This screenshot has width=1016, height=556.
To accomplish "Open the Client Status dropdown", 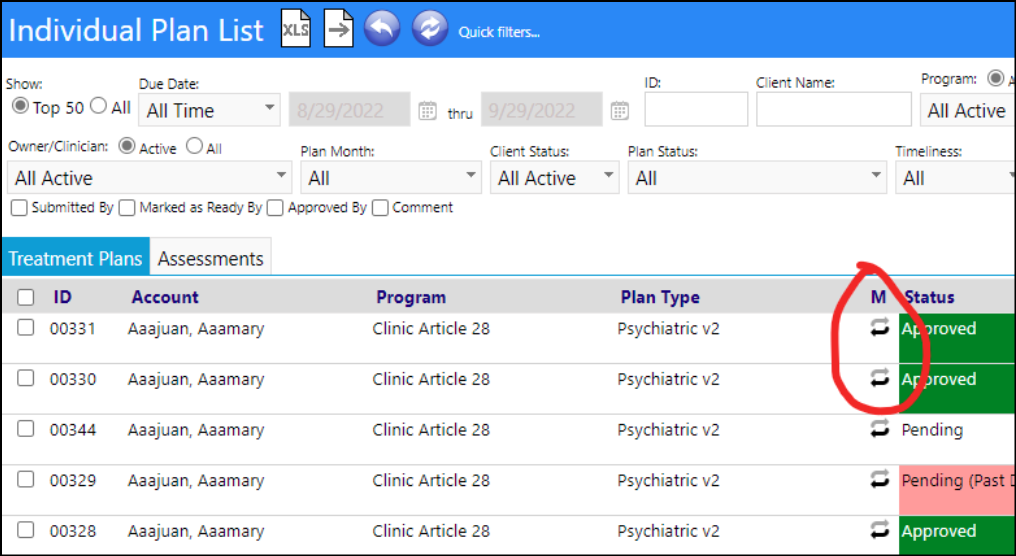I will point(555,178).
